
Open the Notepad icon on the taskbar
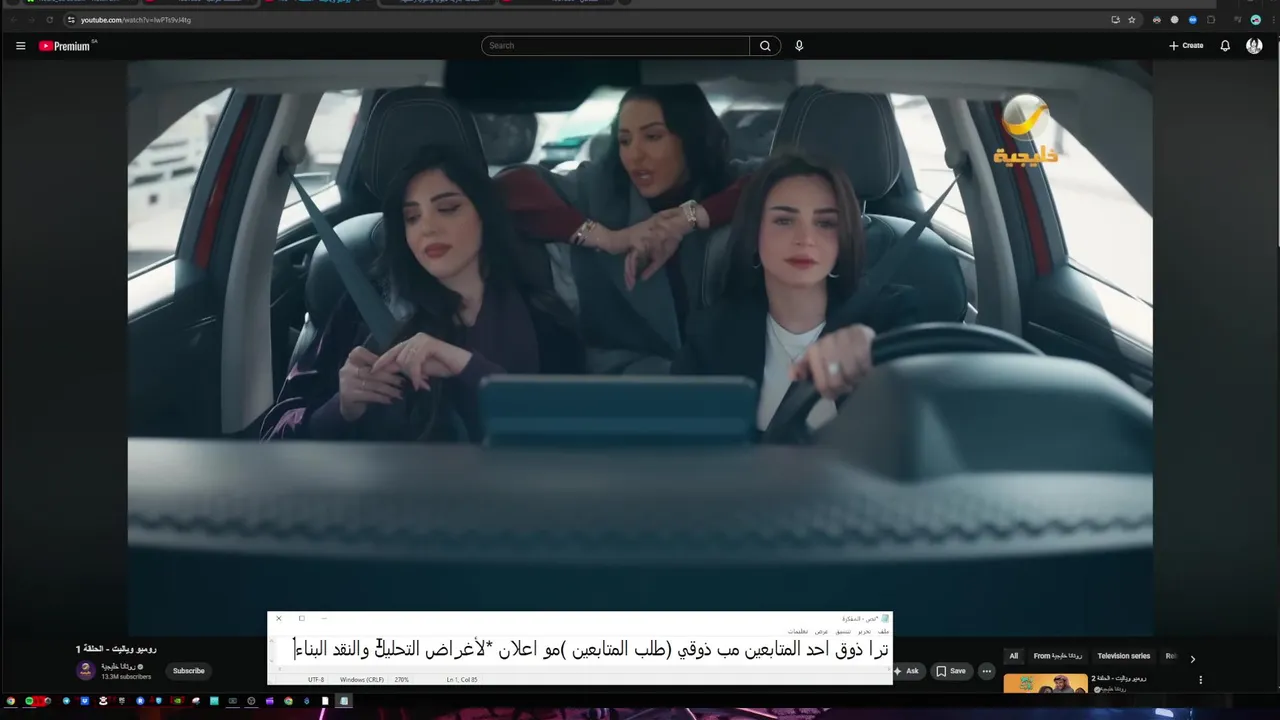coord(343,701)
